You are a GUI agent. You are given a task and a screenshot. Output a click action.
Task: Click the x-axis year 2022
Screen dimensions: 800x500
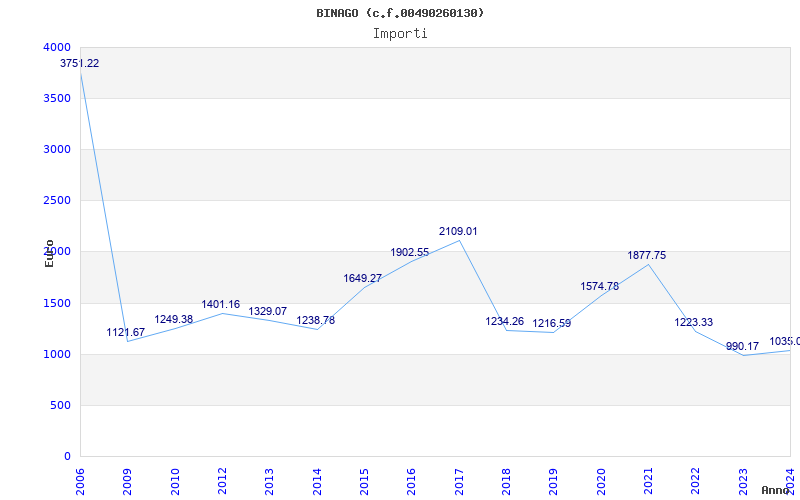[696, 482]
